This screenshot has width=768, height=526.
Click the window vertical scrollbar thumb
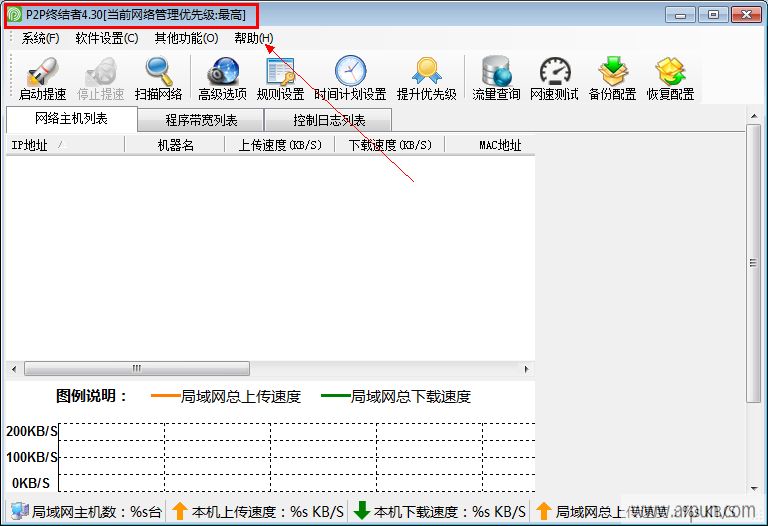pos(753,263)
